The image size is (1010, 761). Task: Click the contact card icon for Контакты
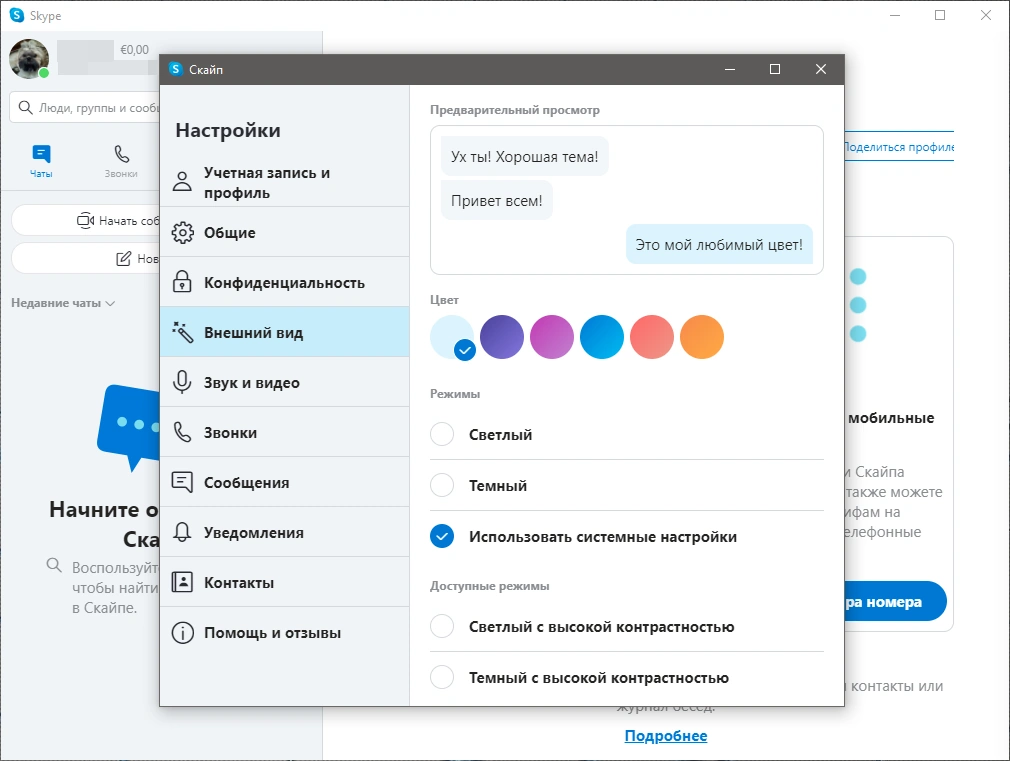click(x=182, y=583)
